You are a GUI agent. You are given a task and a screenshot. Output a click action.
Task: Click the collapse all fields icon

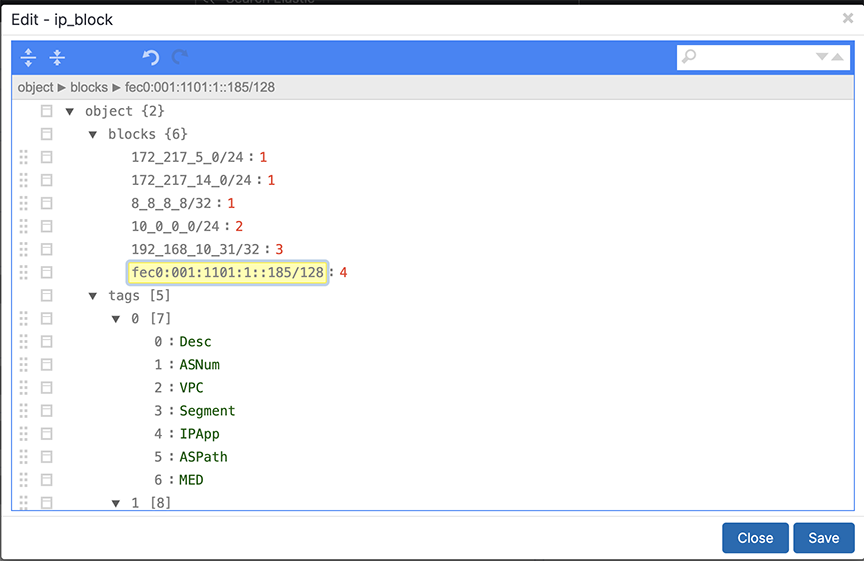pyautogui.click(x=57, y=57)
